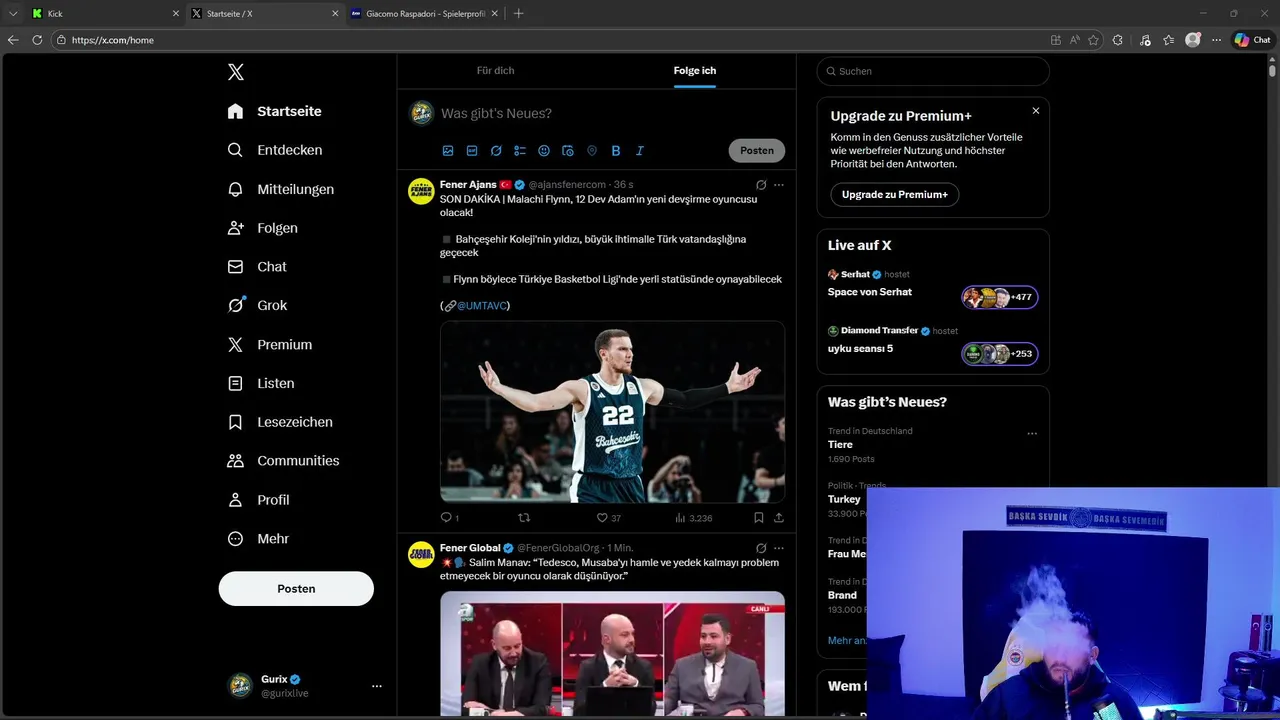Go back with browser back arrow

13,40
